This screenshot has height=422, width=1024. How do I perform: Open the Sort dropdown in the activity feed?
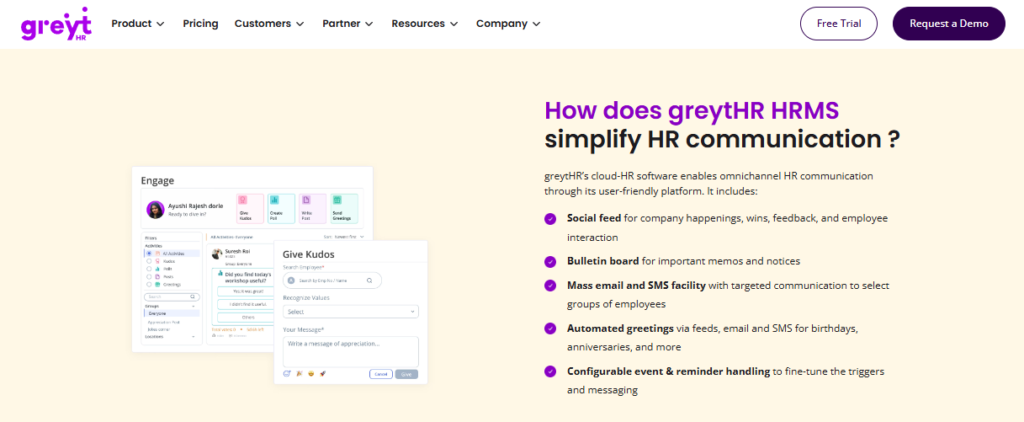[344, 236]
